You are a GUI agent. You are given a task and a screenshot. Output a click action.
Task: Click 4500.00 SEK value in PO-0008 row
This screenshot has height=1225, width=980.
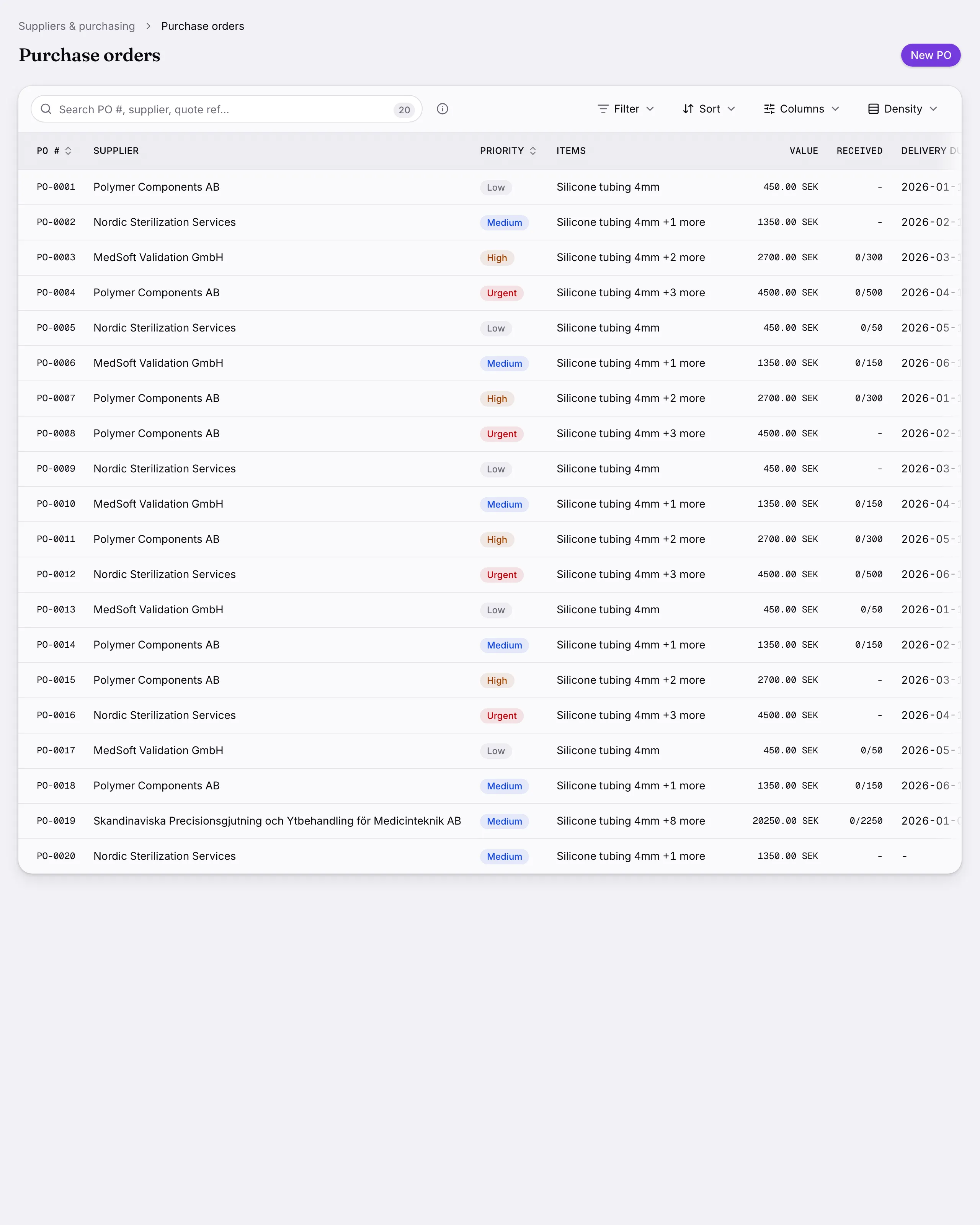pos(788,433)
